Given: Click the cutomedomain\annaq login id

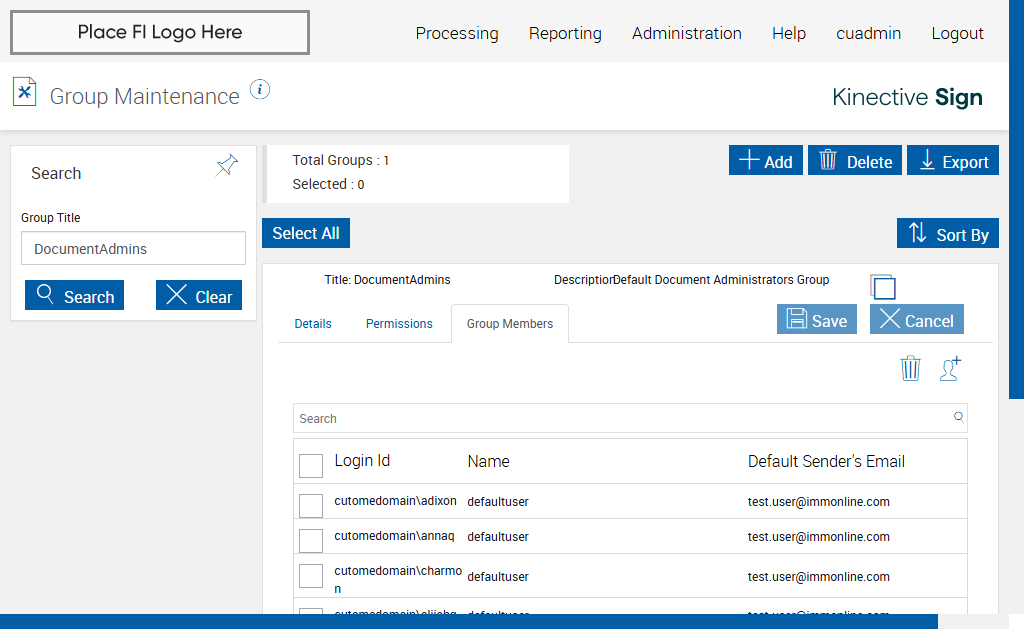Looking at the screenshot, I should (x=394, y=536).
